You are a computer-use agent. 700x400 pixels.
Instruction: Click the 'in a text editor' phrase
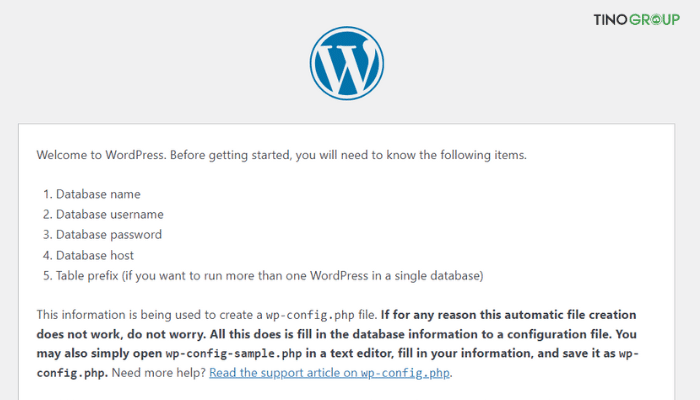point(349,354)
